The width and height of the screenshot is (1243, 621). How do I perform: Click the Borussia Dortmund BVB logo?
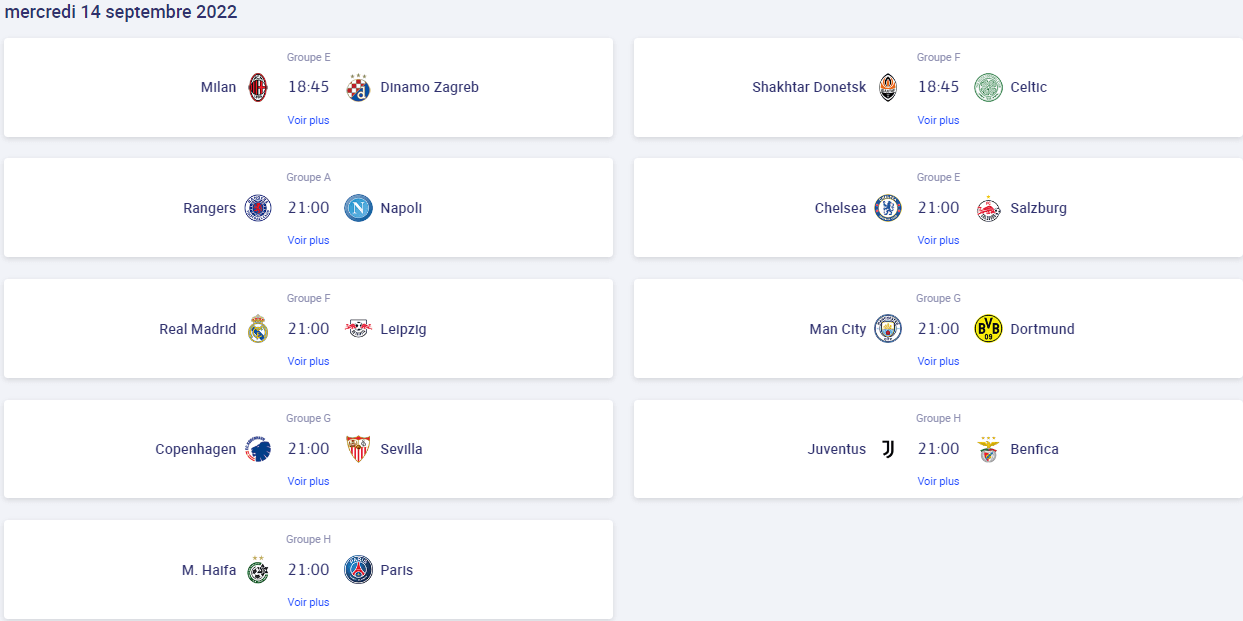point(988,329)
